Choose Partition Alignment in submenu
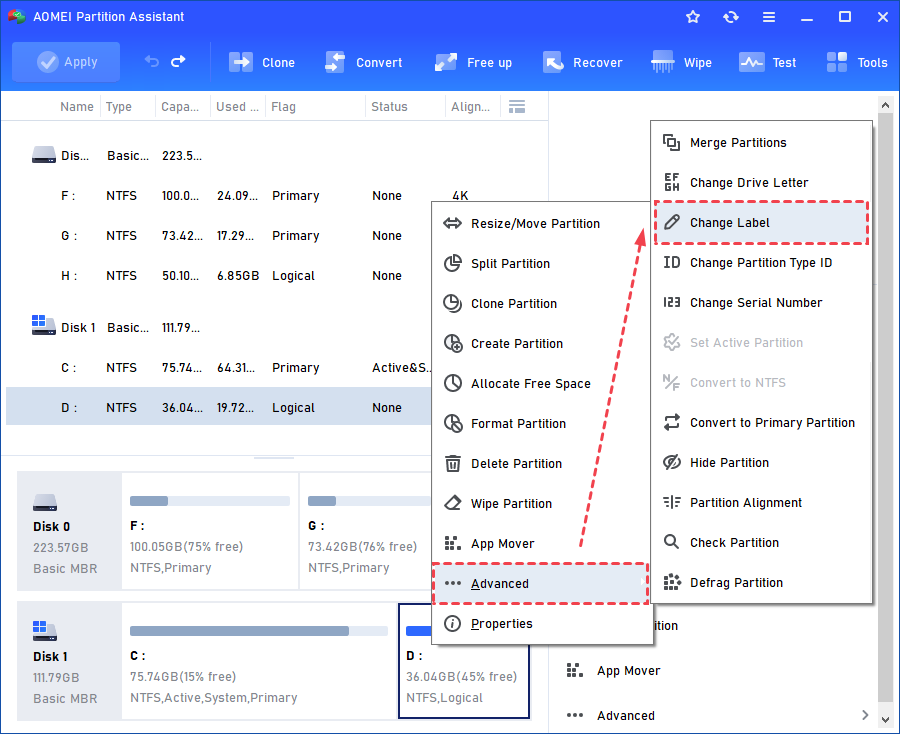This screenshot has height=734, width=900. click(761, 503)
